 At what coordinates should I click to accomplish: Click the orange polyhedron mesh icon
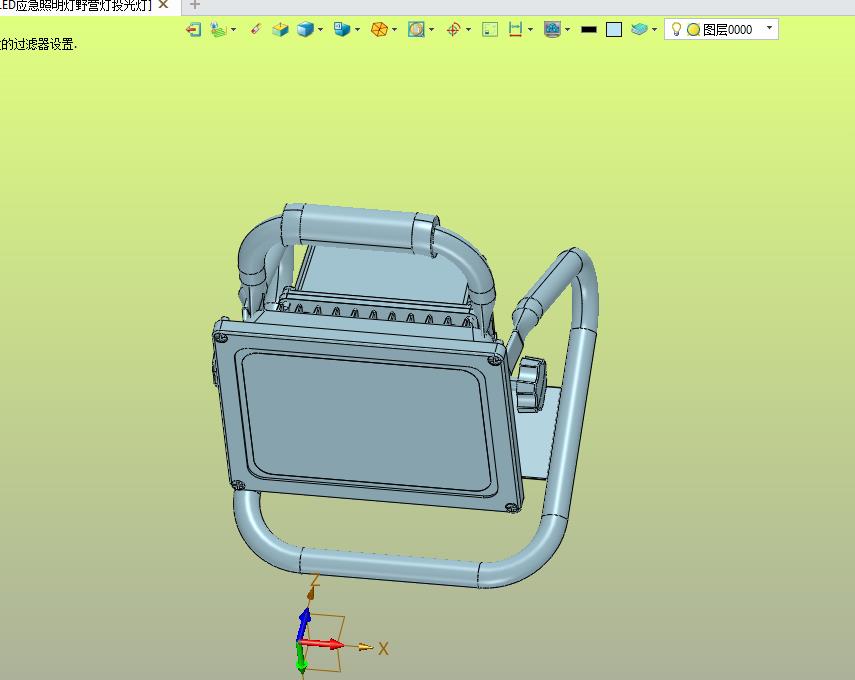pos(379,29)
